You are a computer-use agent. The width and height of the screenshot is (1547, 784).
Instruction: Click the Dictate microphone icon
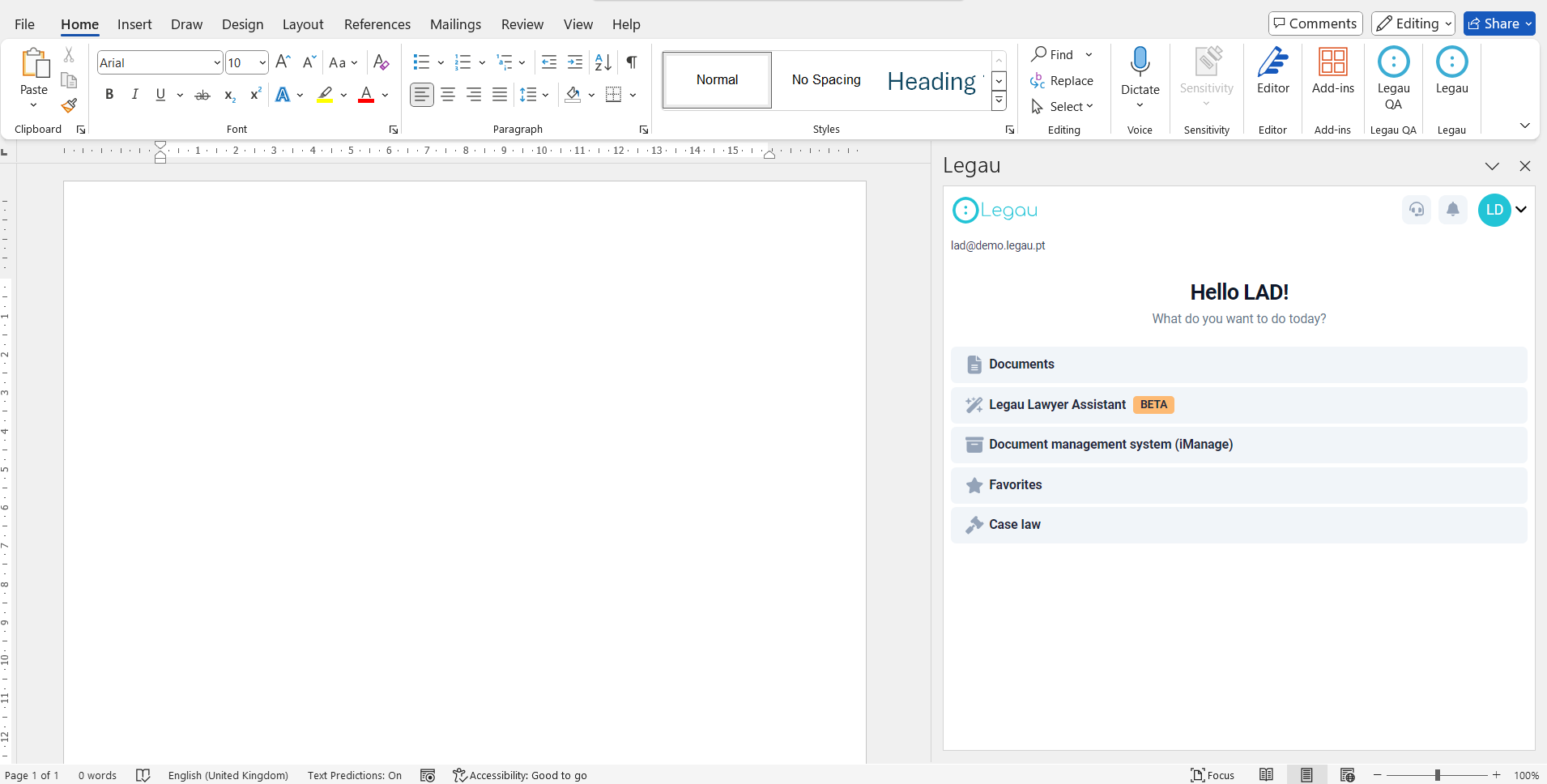(x=1140, y=62)
